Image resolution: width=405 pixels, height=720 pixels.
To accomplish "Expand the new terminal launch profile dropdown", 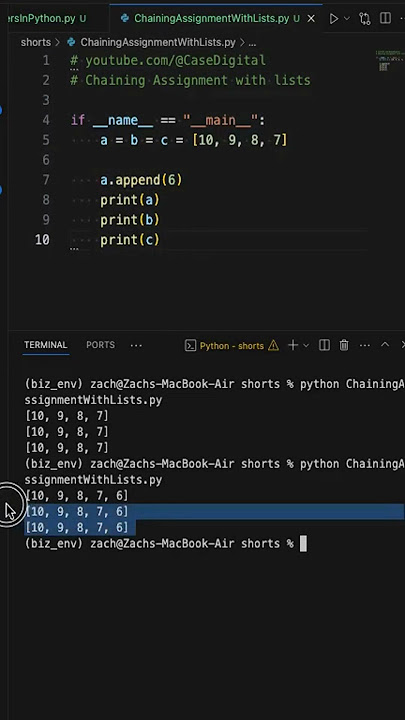I will [306, 345].
